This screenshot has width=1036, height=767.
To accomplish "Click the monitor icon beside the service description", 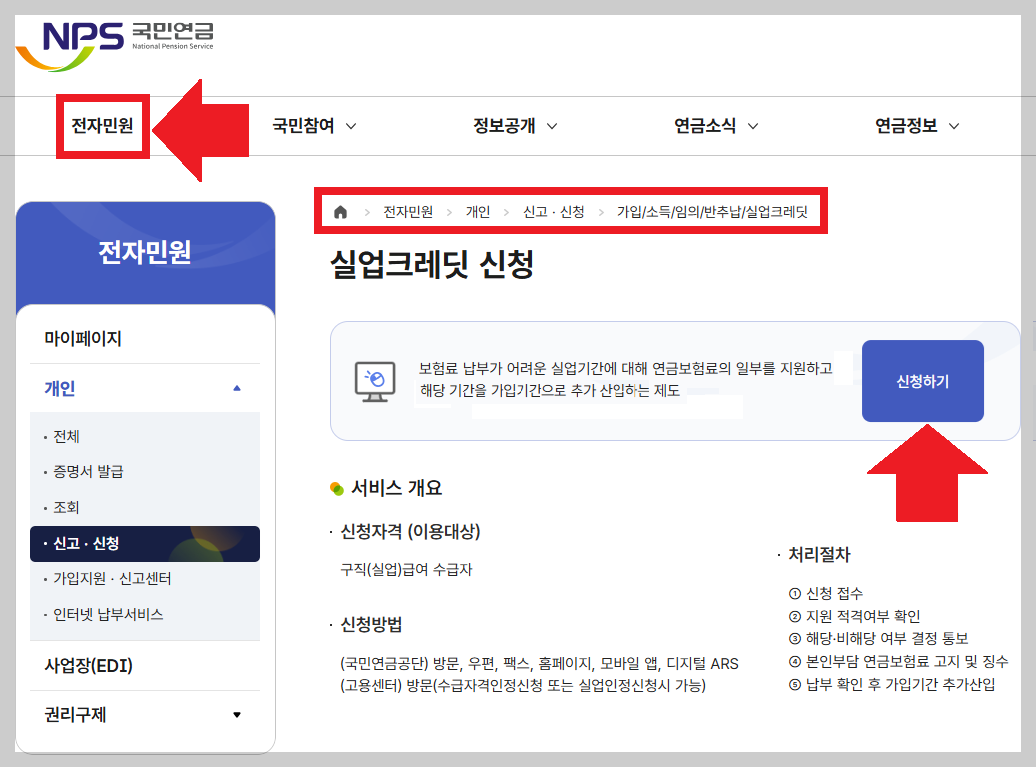I will (374, 381).
